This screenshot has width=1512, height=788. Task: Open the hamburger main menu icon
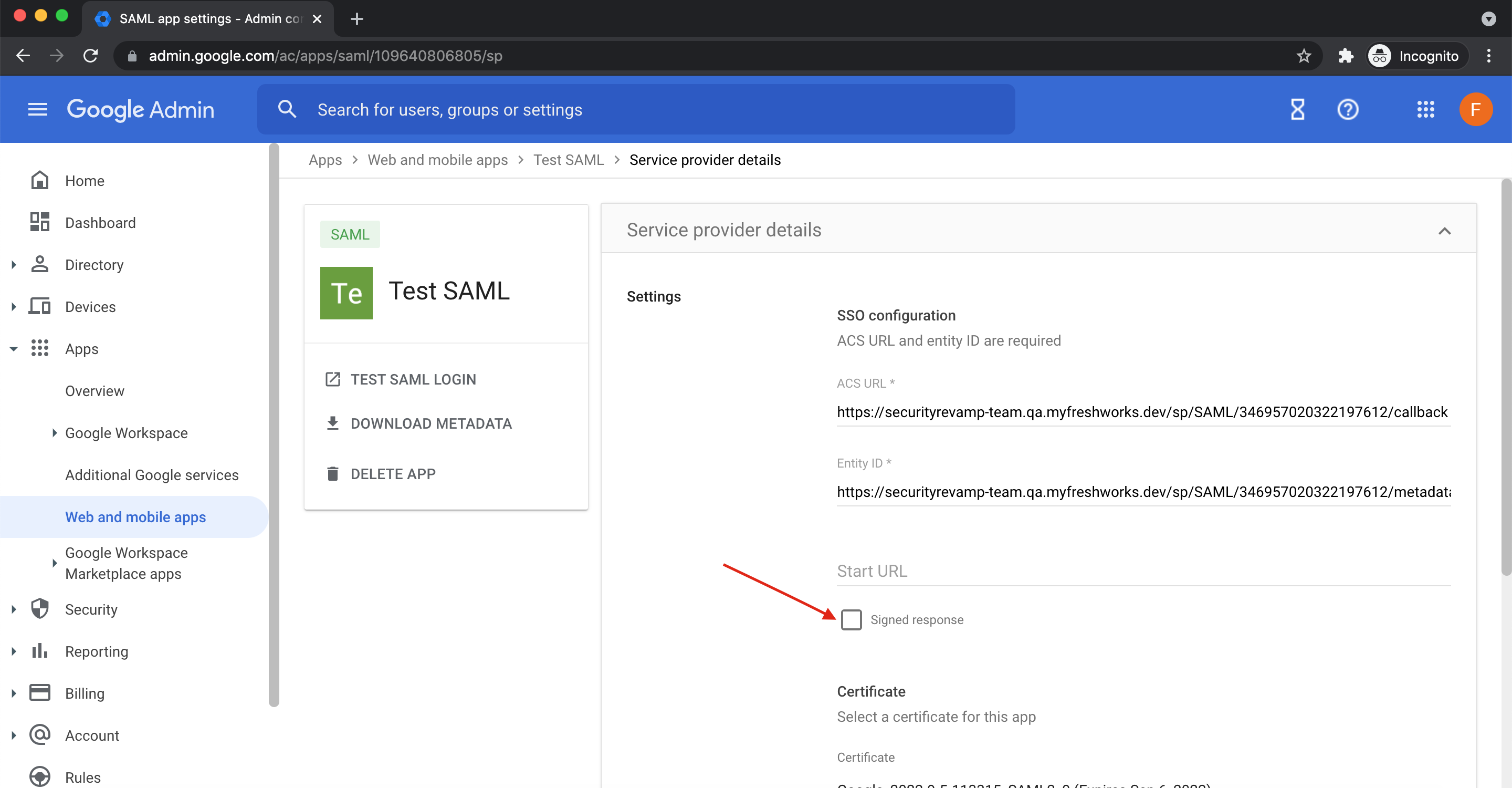tap(38, 109)
